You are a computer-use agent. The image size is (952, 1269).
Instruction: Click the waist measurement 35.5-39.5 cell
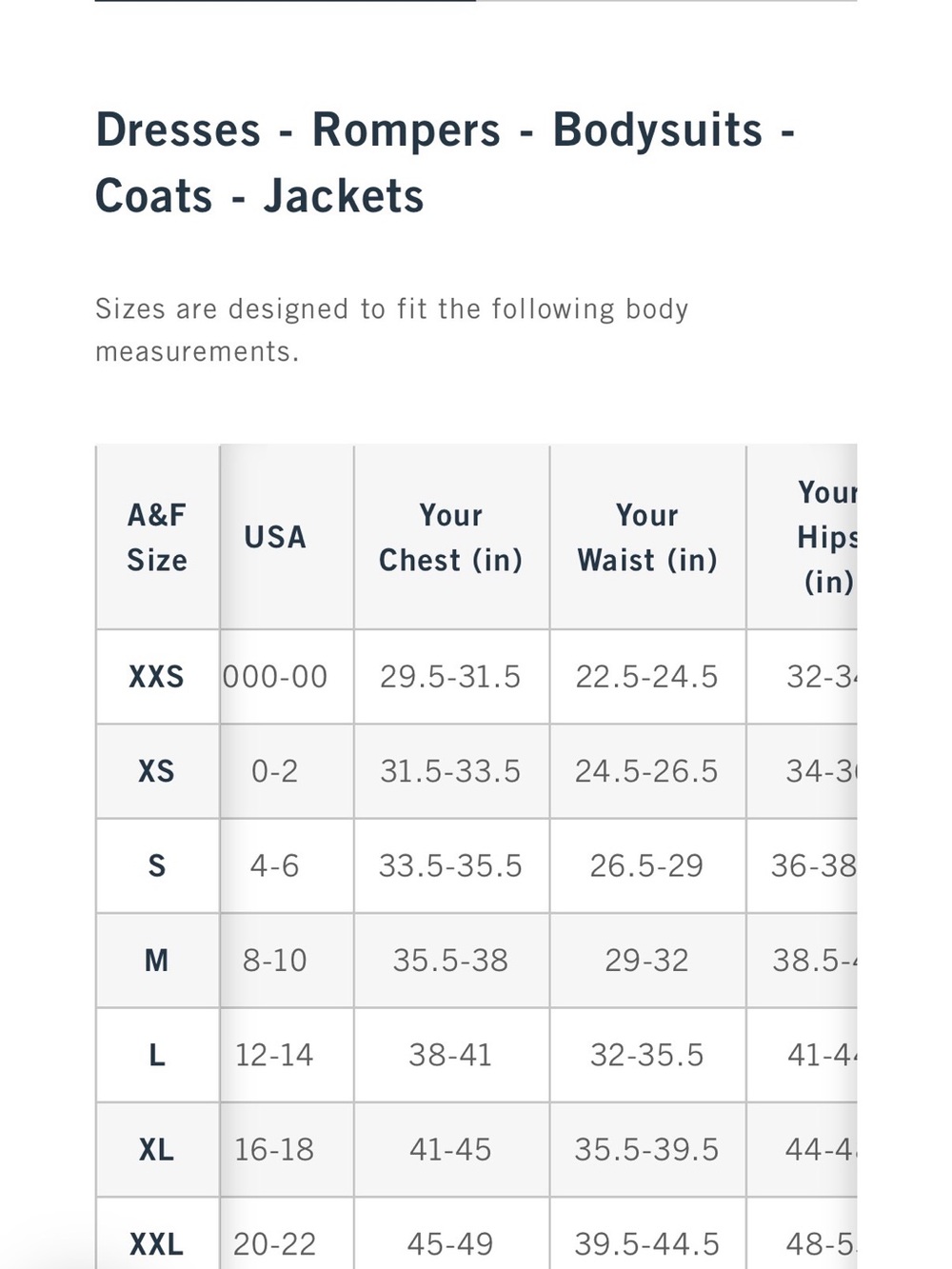[647, 1149]
